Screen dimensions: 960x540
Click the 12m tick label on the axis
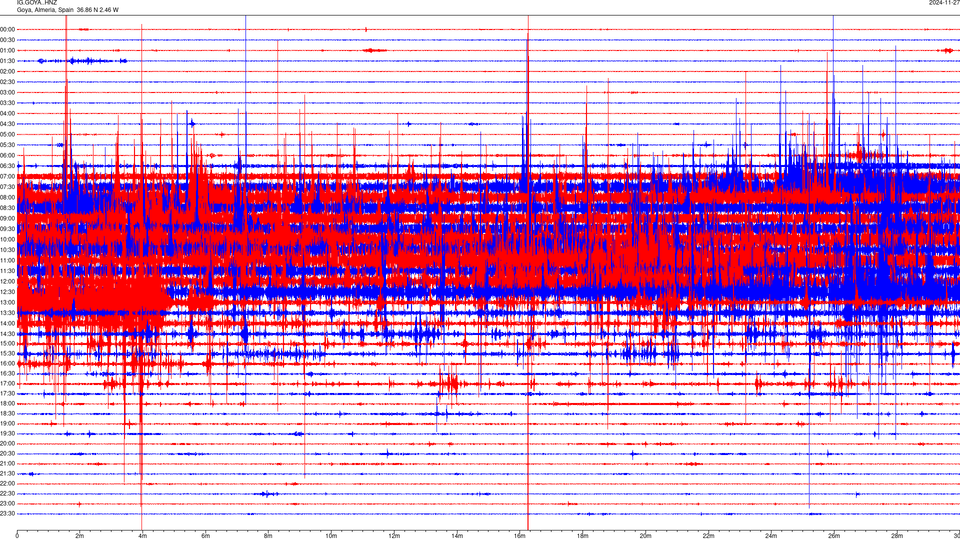click(x=394, y=536)
